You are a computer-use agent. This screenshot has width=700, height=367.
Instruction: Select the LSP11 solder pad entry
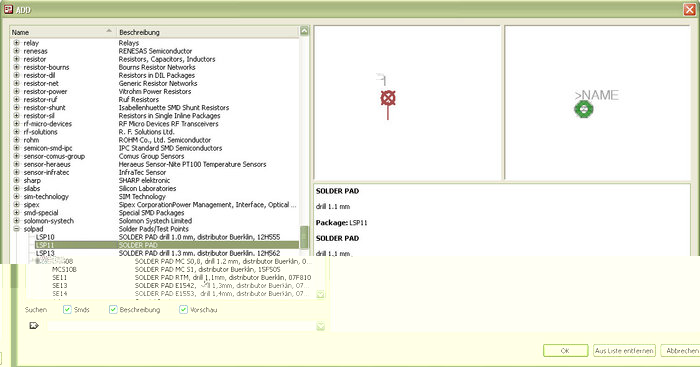click(167, 245)
